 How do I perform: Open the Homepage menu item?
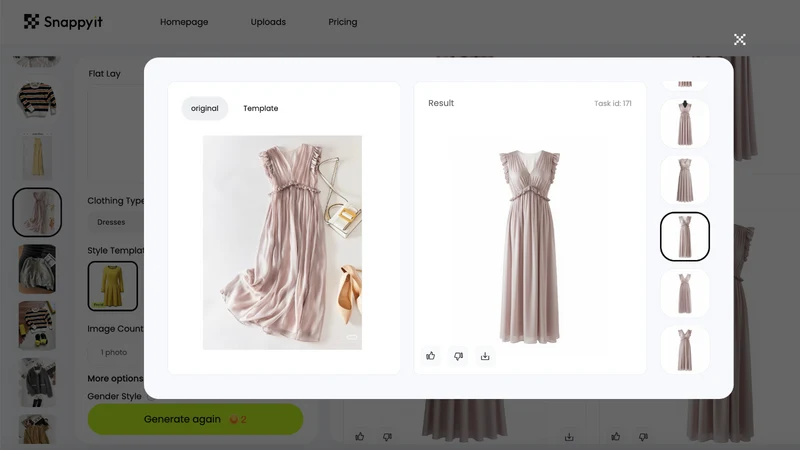[x=184, y=22]
